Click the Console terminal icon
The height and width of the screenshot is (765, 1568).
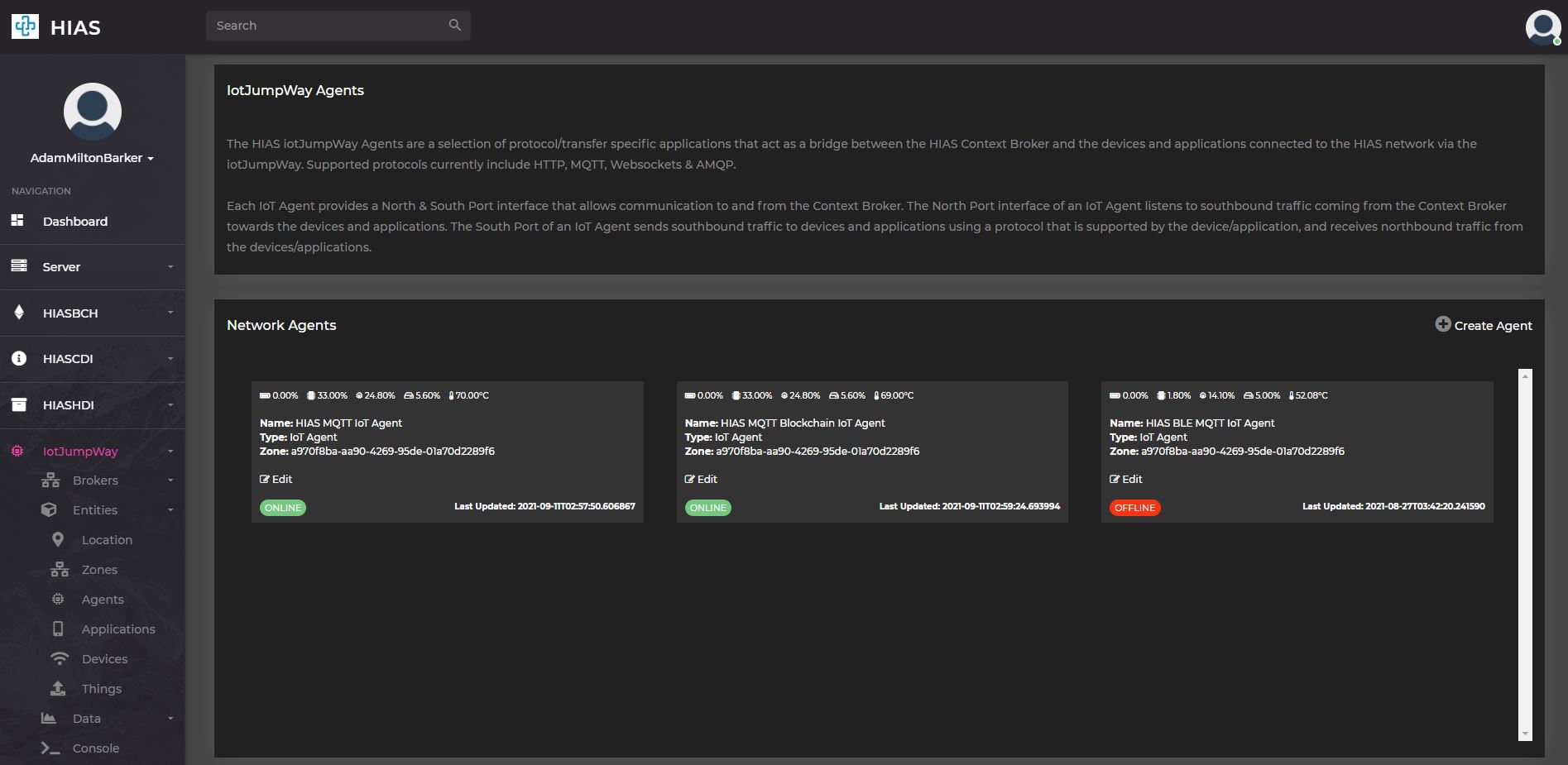click(x=50, y=748)
